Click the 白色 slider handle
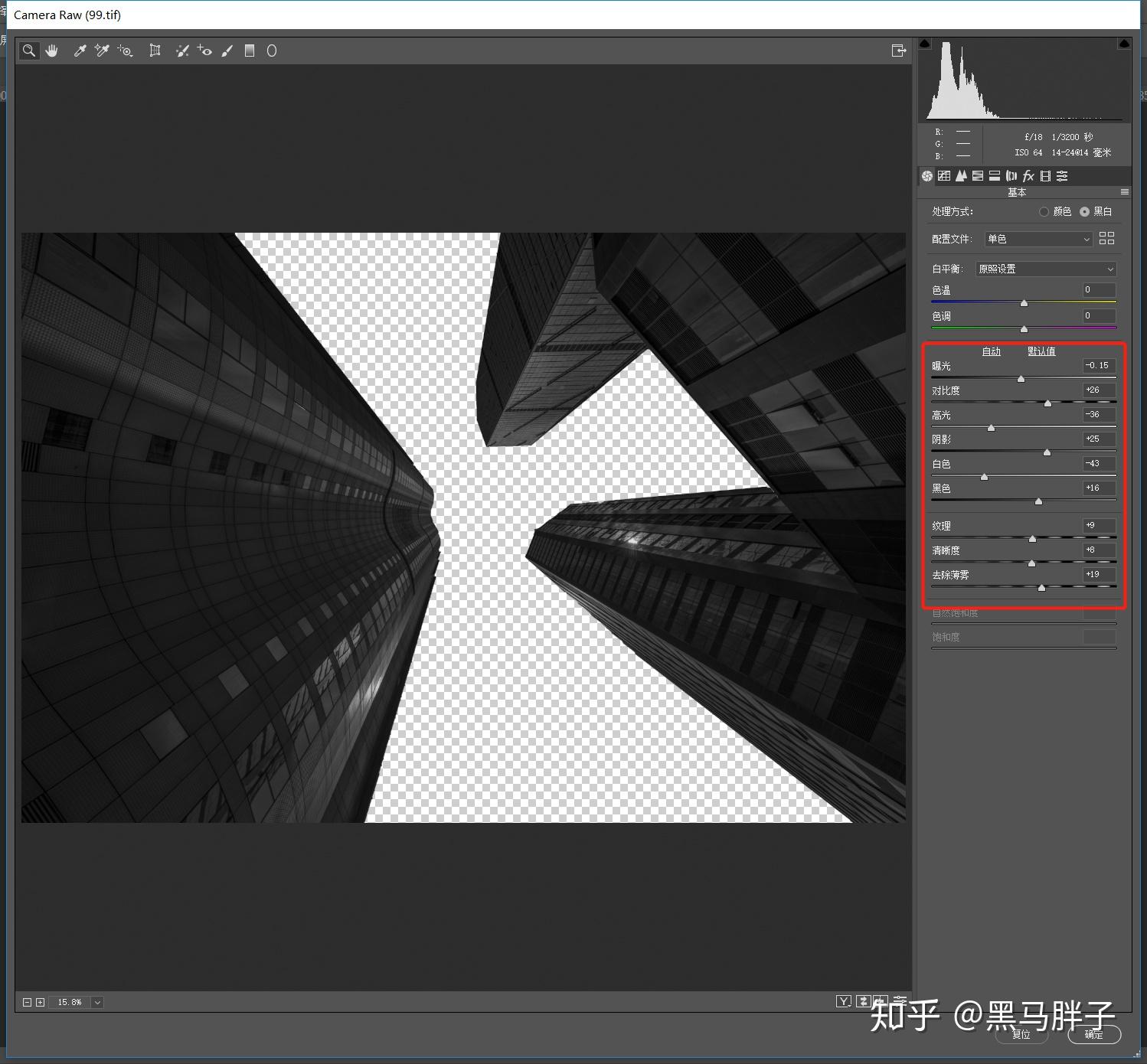 tap(984, 477)
